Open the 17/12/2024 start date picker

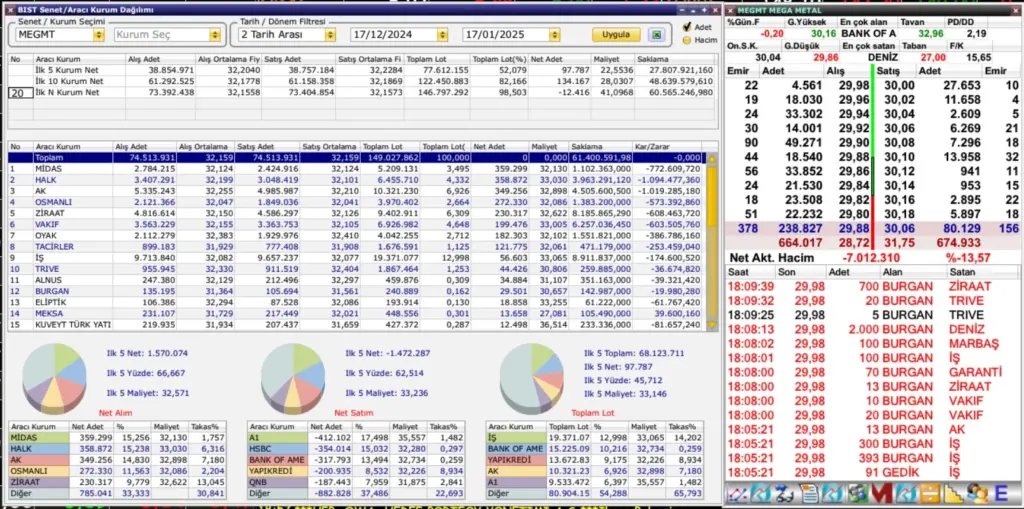(442, 35)
